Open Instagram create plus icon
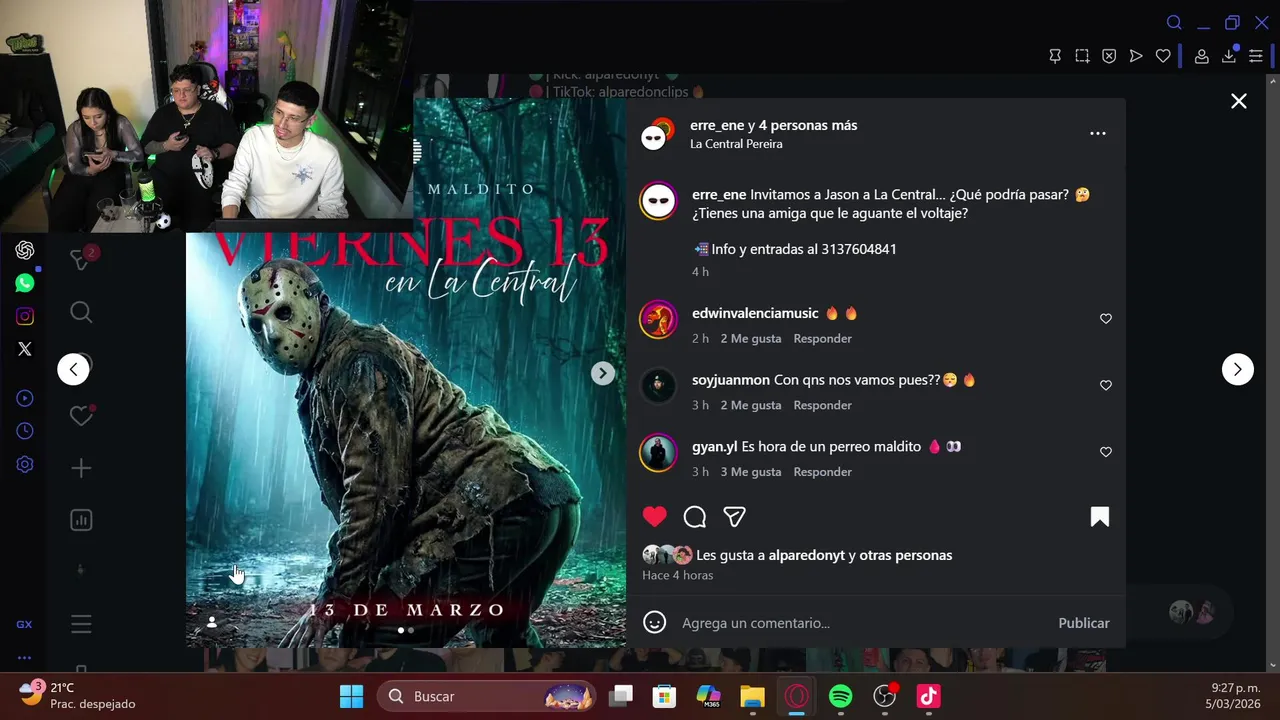The height and width of the screenshot is (720, 1280). (x=81, y=468)
